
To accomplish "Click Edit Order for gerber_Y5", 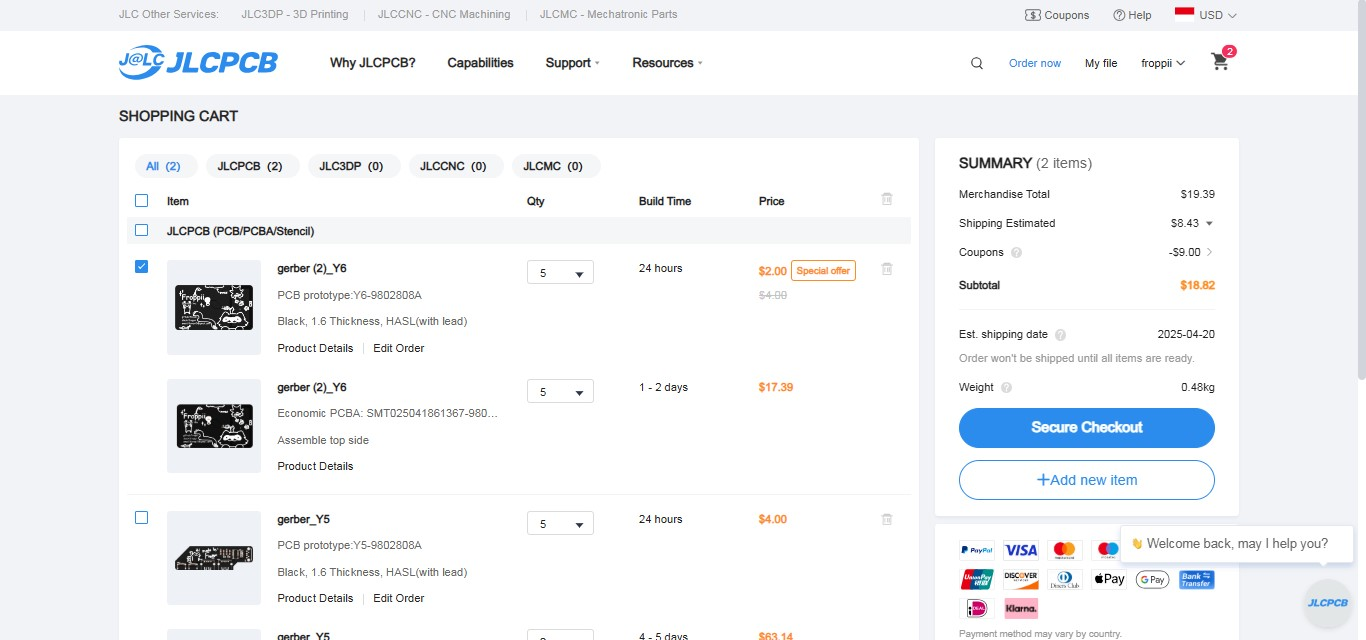I will [x=399, y=598].
